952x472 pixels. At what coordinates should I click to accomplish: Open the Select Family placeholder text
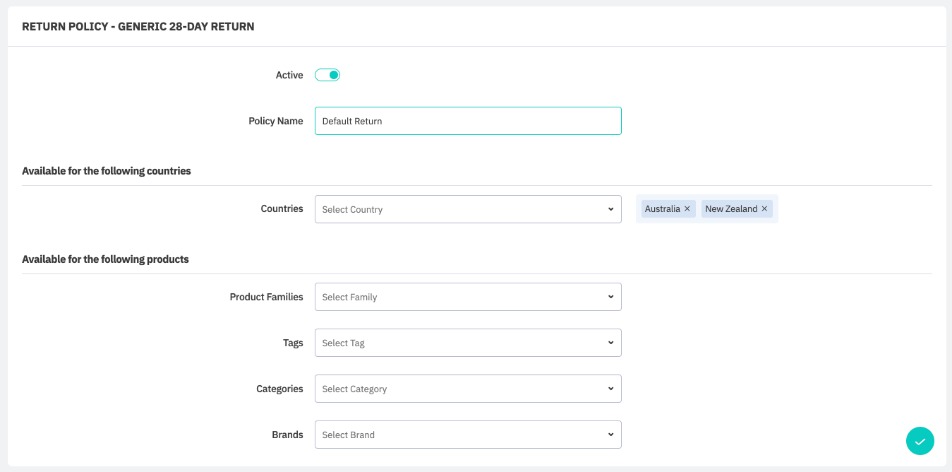349,297
